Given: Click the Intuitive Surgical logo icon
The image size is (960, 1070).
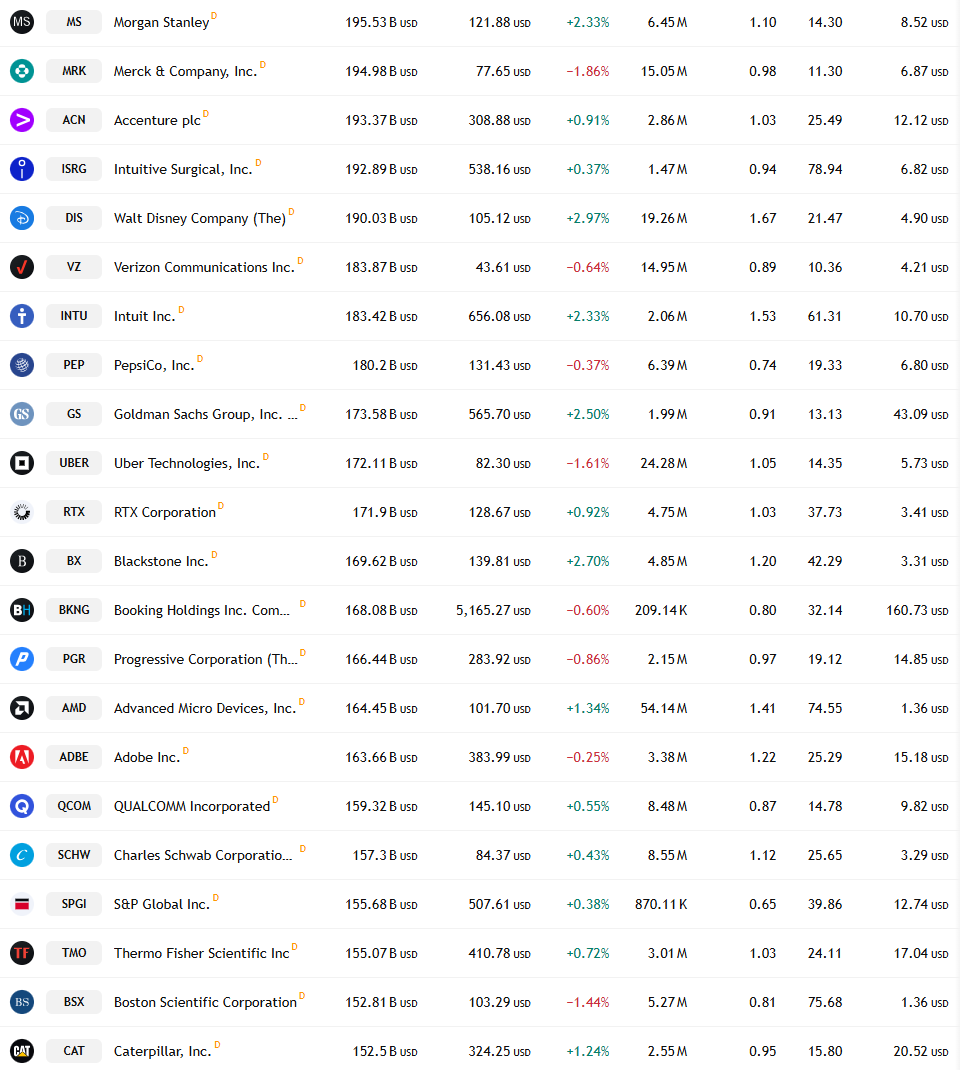Looking at the screenshot, I should pos(22,169).
